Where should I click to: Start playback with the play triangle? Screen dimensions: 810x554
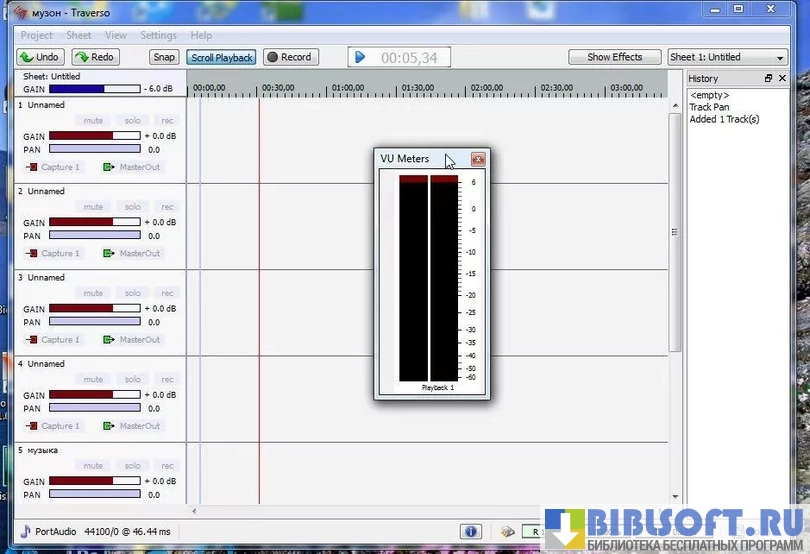[361, 57]
